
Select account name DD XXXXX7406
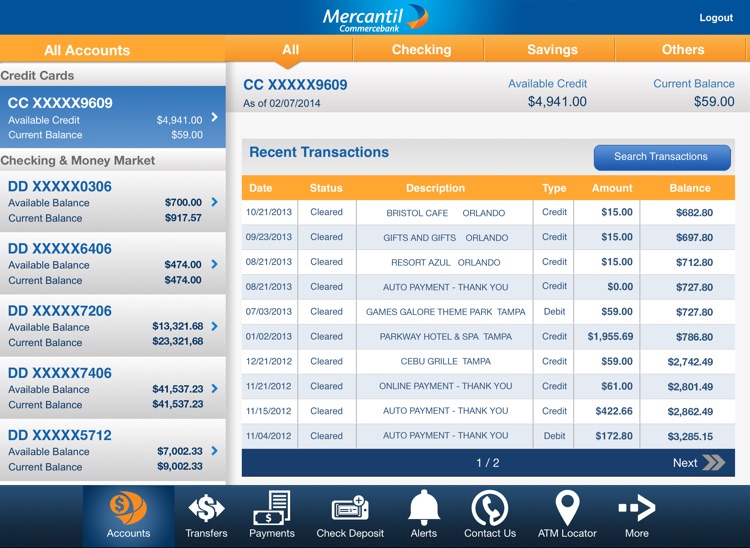point(60,373)
